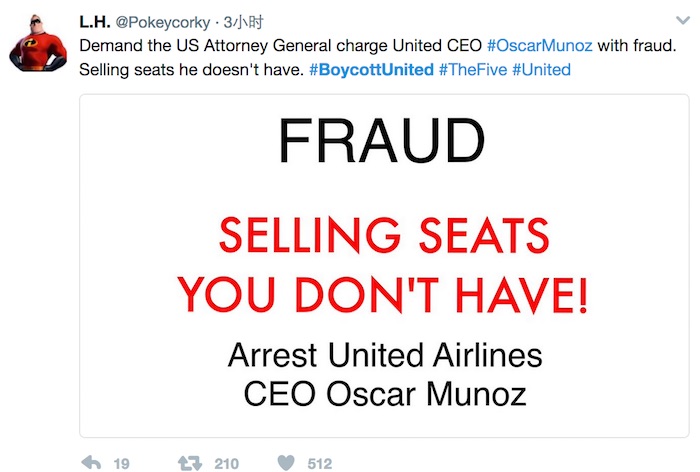This screenshot has width=700, height=472.
Task: Like the tweet with the heart icon
Action: pos(285,464)
